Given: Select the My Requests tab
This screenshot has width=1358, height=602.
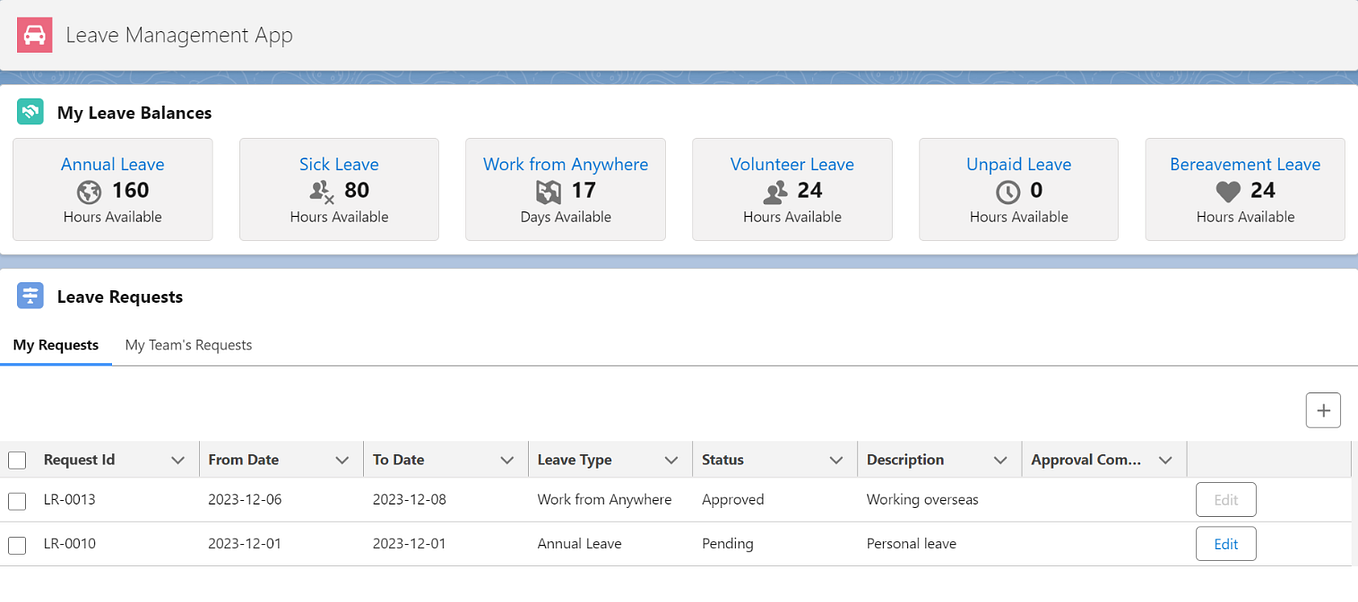Looking at the screenshot, I should point(56,344).
